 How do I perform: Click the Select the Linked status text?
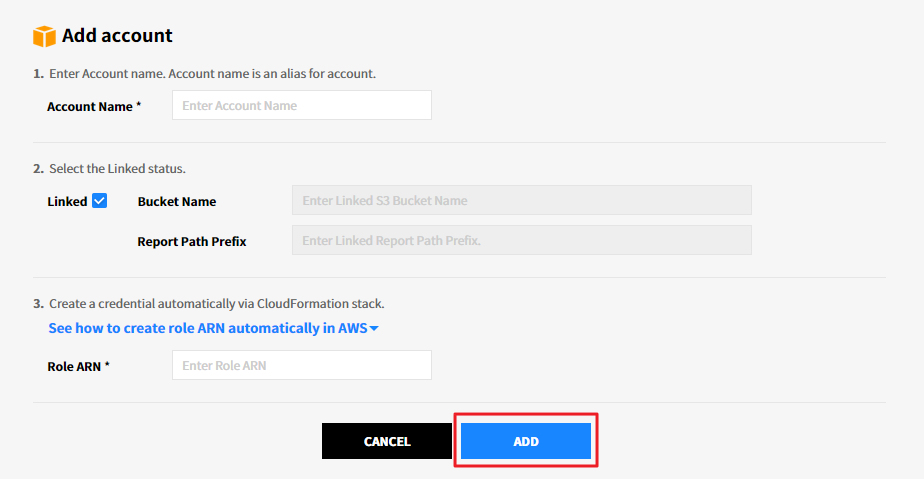[117, 168]
